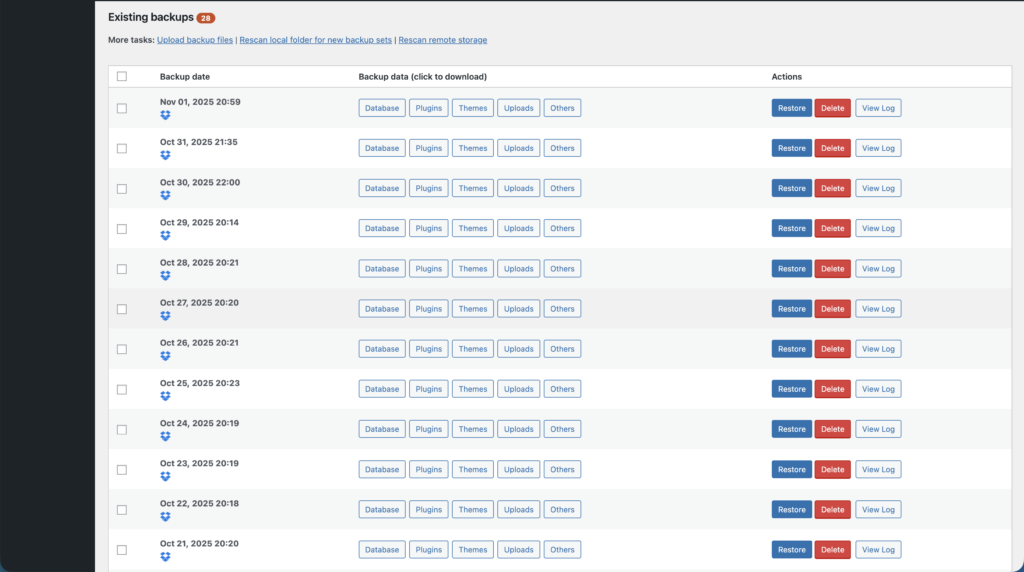Select the Oct 28, 2025 backup checkbox
Viewport: 1024px width, 572px height.
tap(122, 269)
